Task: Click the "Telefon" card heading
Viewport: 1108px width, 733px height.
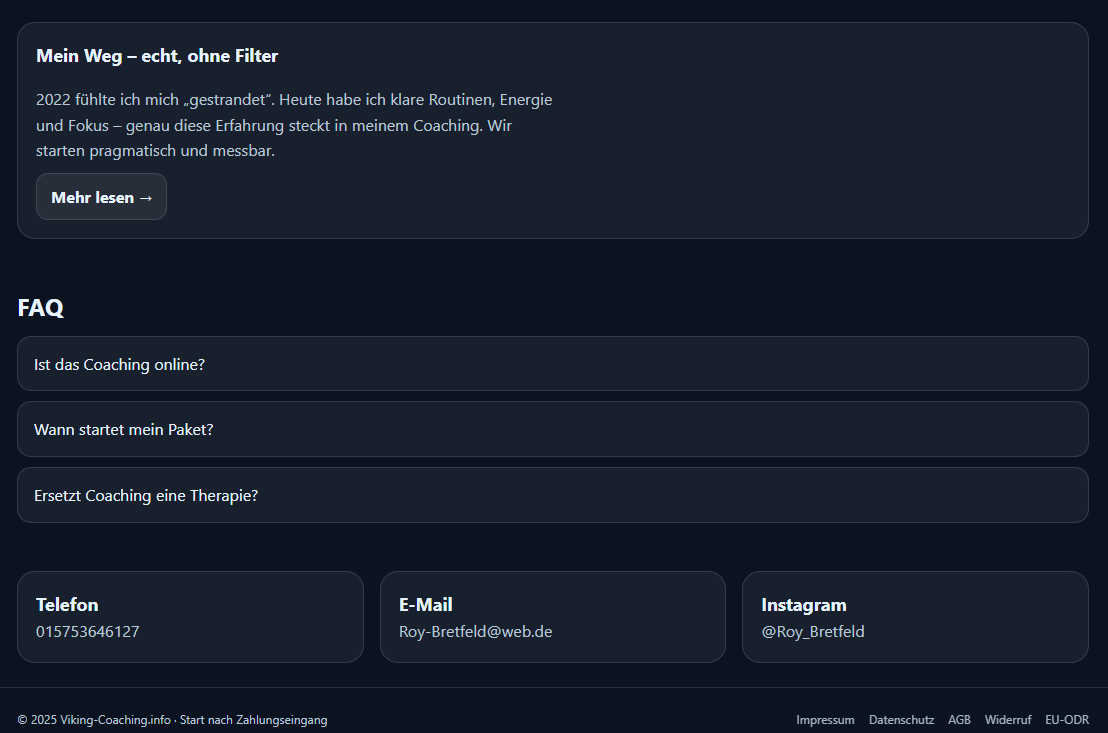Action: (x=67, y=605)
